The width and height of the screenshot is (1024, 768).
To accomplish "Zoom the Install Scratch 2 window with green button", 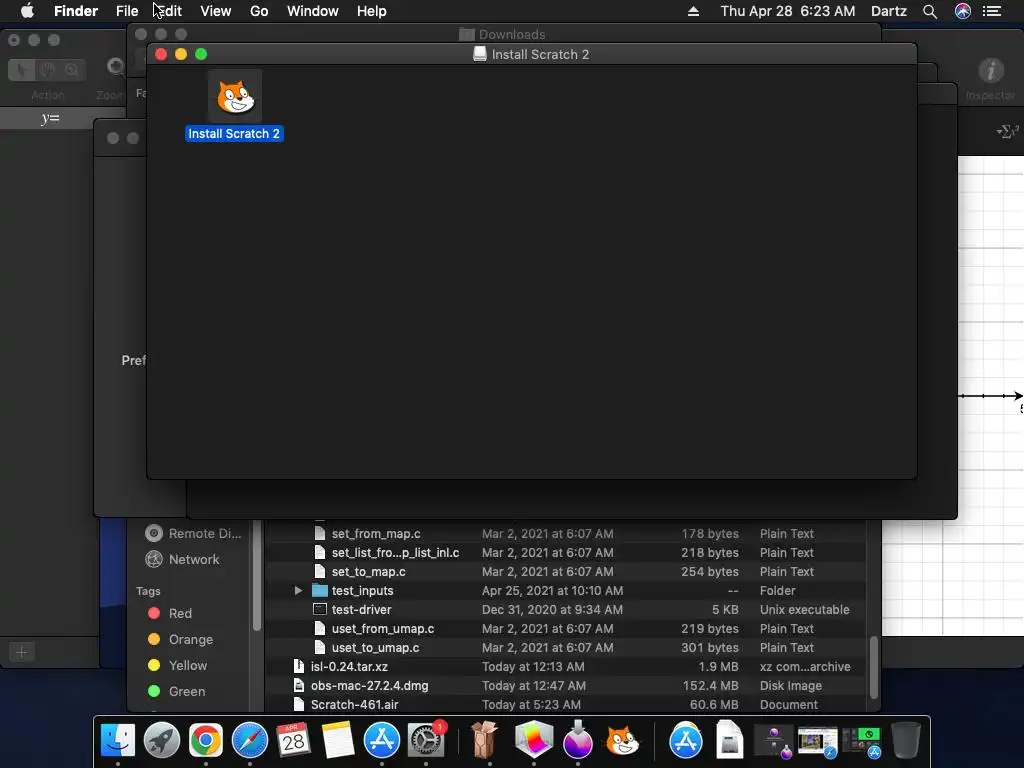I will click(201, 54).
